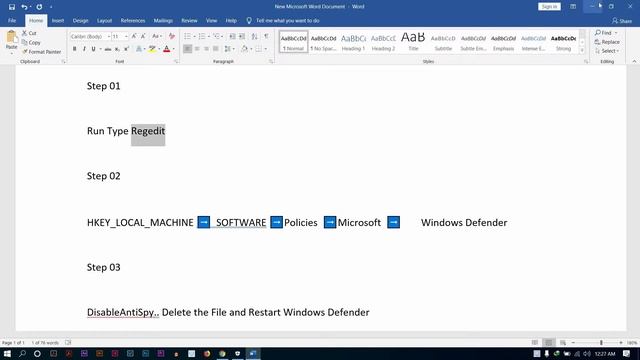
Task: Increase font size with Grow Font
Action: (134, 36)
